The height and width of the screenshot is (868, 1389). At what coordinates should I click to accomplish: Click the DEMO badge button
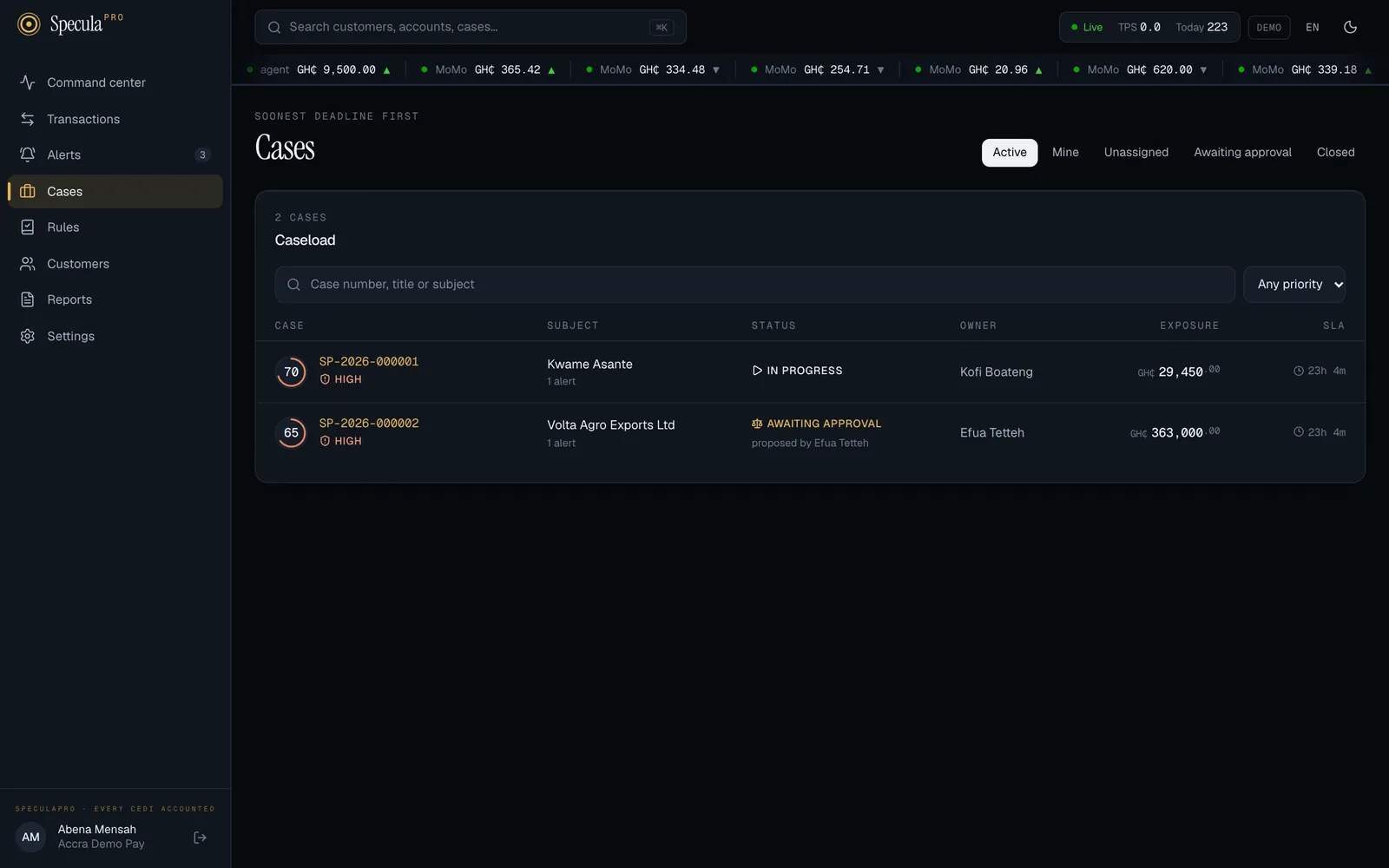click(x=1269, y=28)
